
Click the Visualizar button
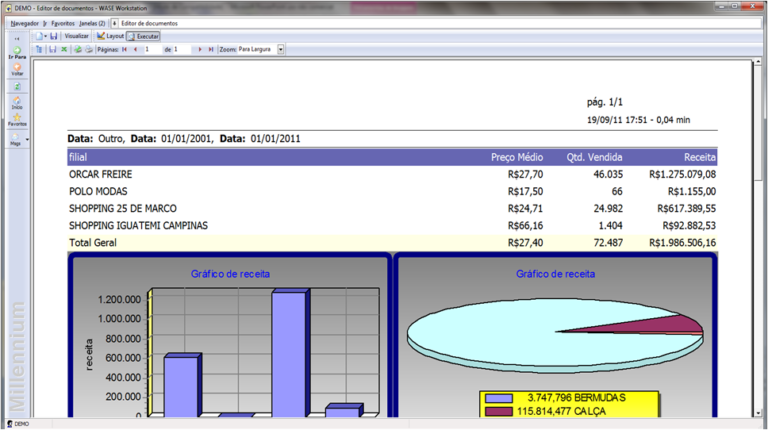(76, 36)
